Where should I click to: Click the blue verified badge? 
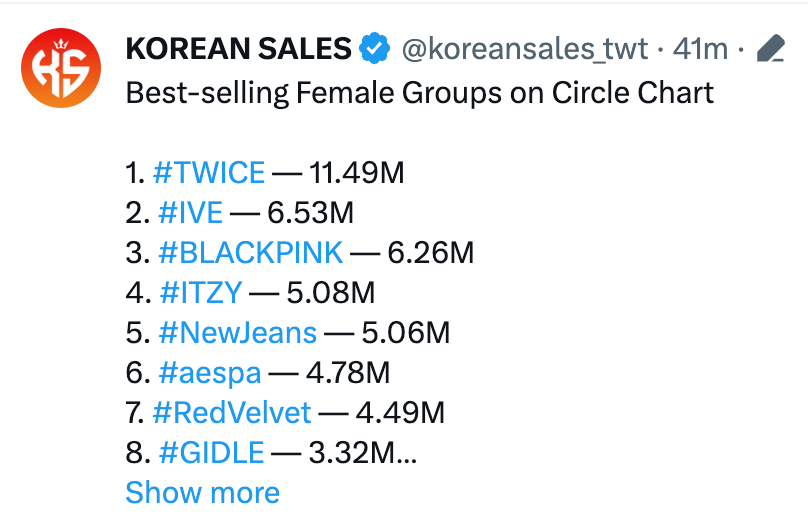(x=375, y=47)
